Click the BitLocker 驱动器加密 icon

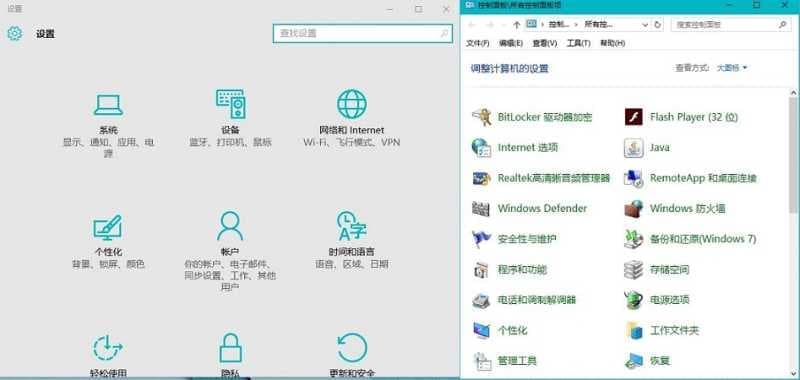point(481,117)
